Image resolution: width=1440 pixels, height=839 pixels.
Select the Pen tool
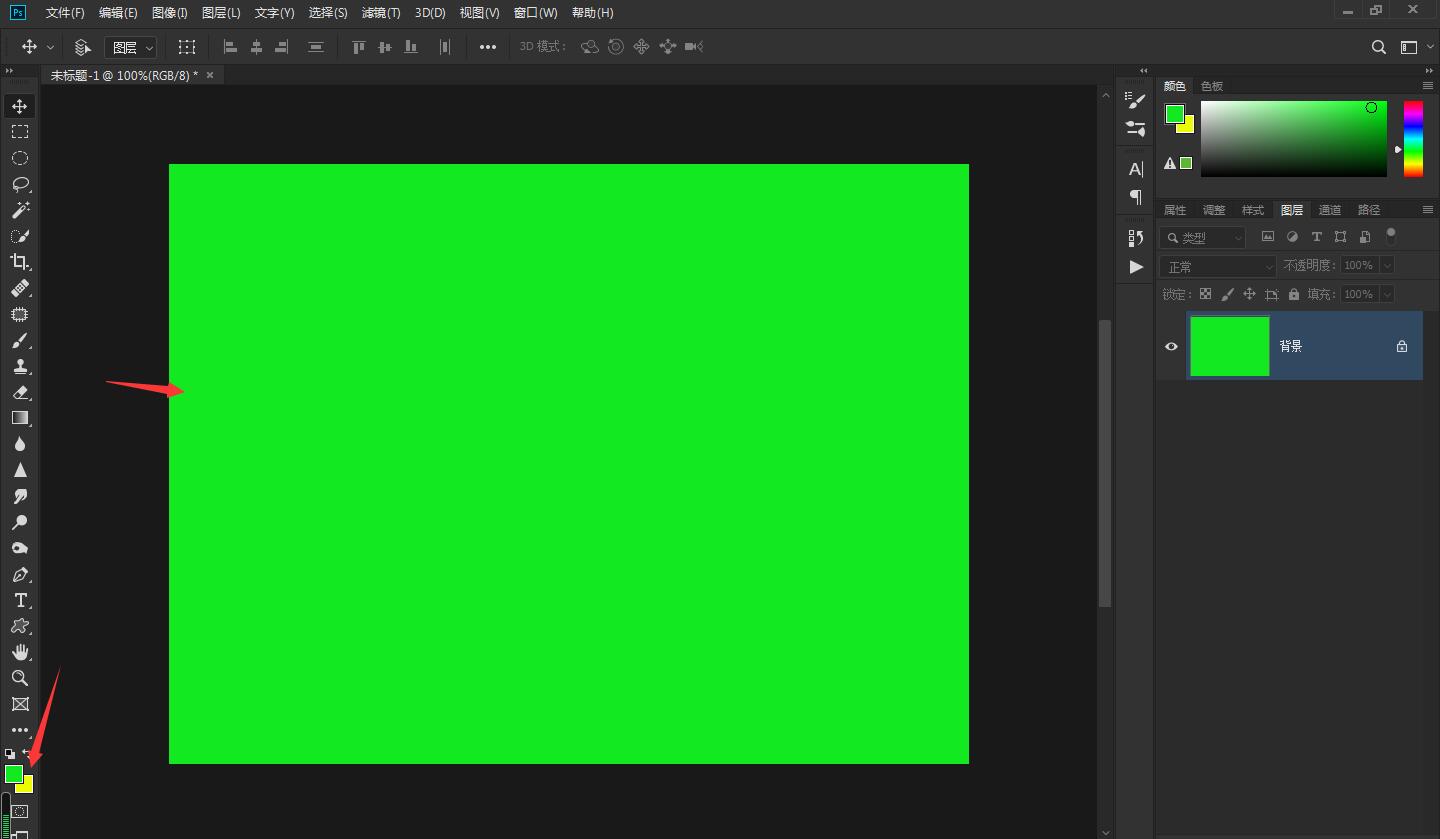tap(20, 575)
